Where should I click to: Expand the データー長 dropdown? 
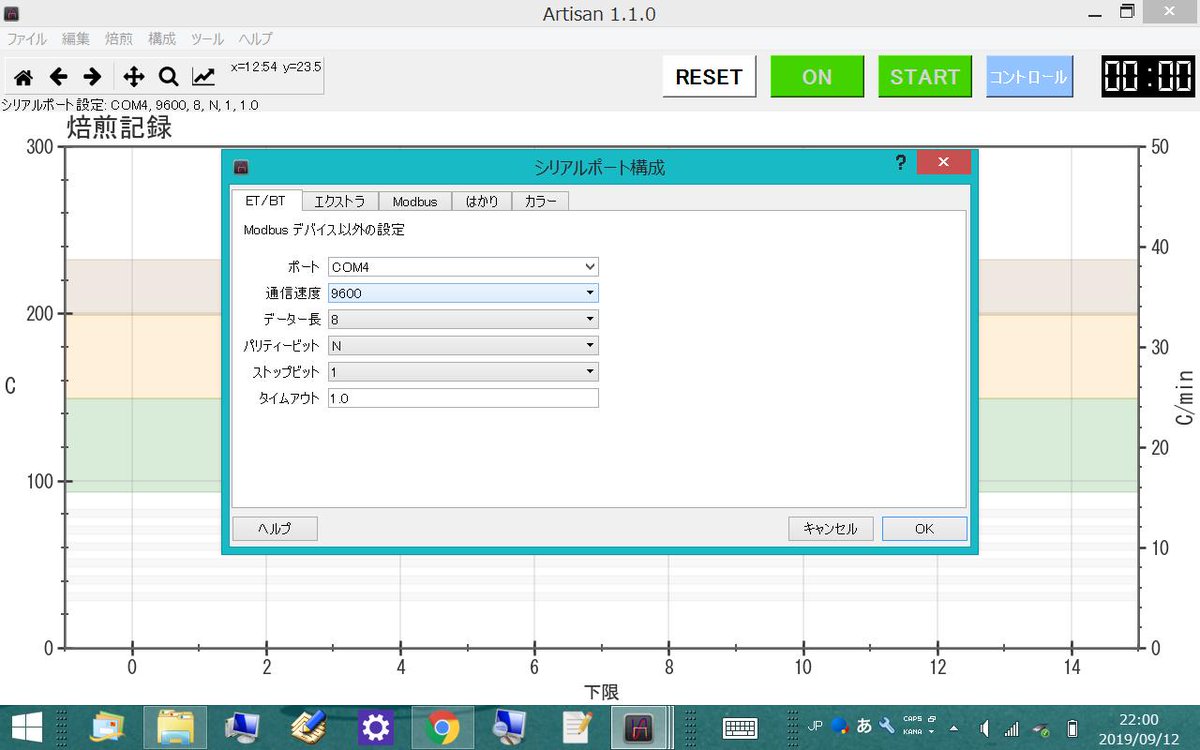pyautogui.click(x=590, y=319)
